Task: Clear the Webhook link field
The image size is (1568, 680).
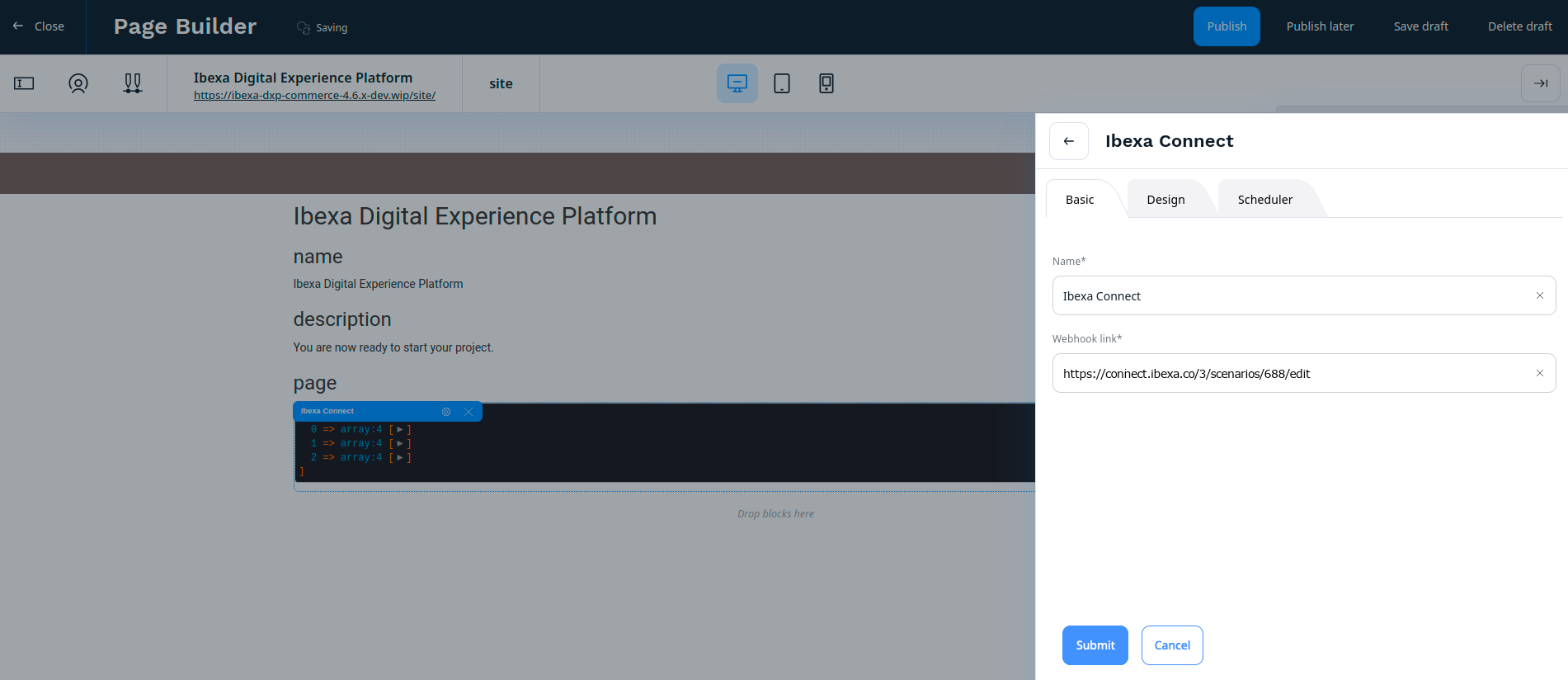Action: [1539, 373]
